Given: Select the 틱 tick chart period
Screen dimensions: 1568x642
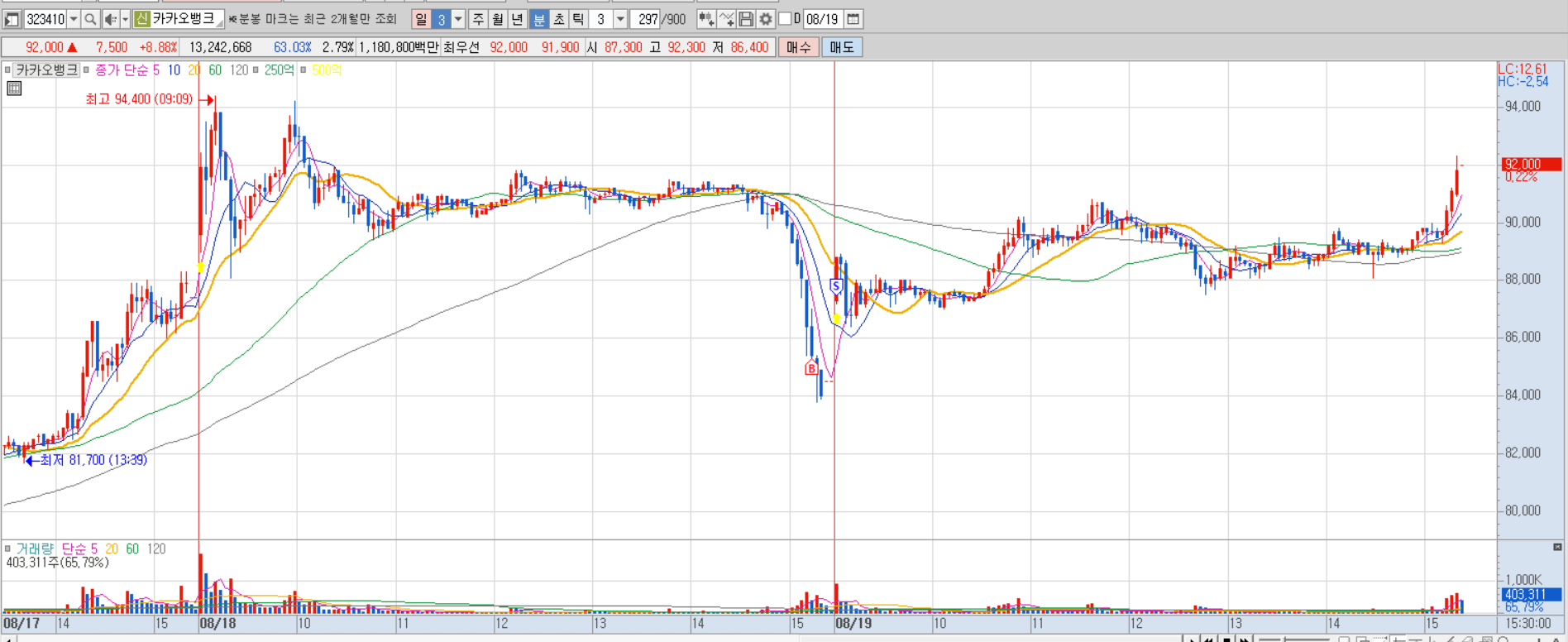Looking at the screenshot, I should pos(578,19).
